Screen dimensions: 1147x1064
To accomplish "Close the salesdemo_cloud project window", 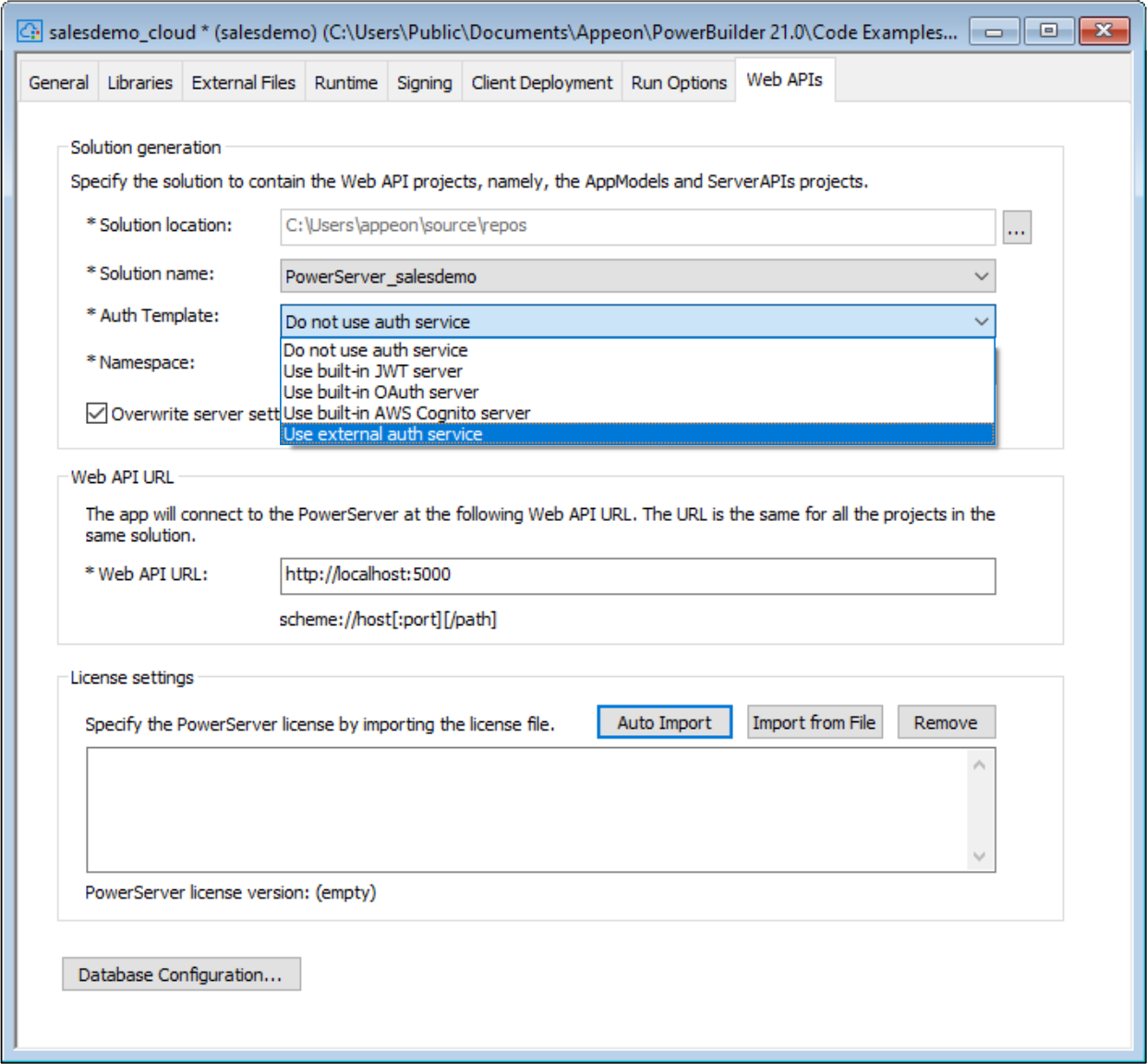I will (x=1104, y=31).
